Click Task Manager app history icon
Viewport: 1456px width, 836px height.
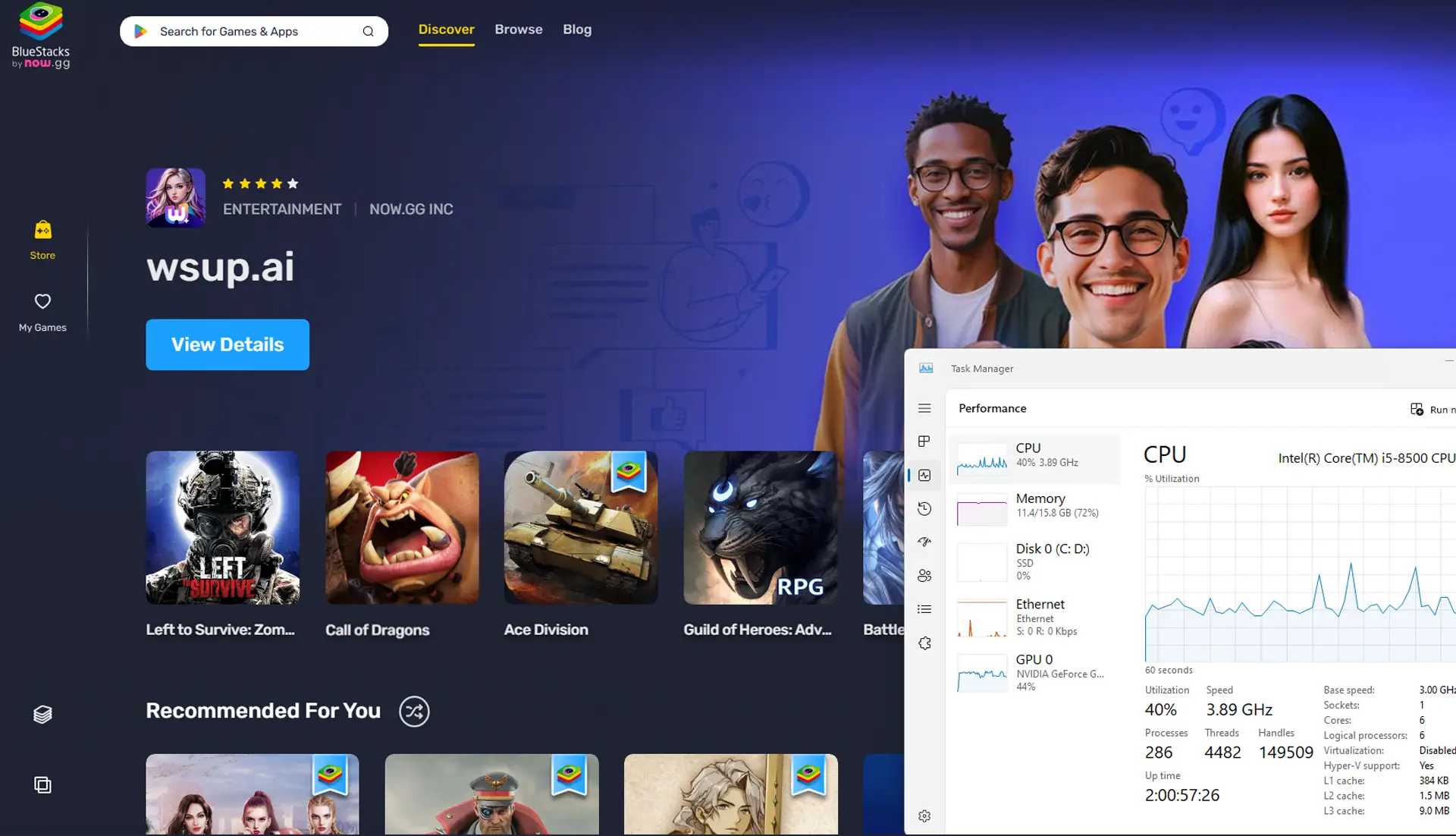click(x=924, y=508)
